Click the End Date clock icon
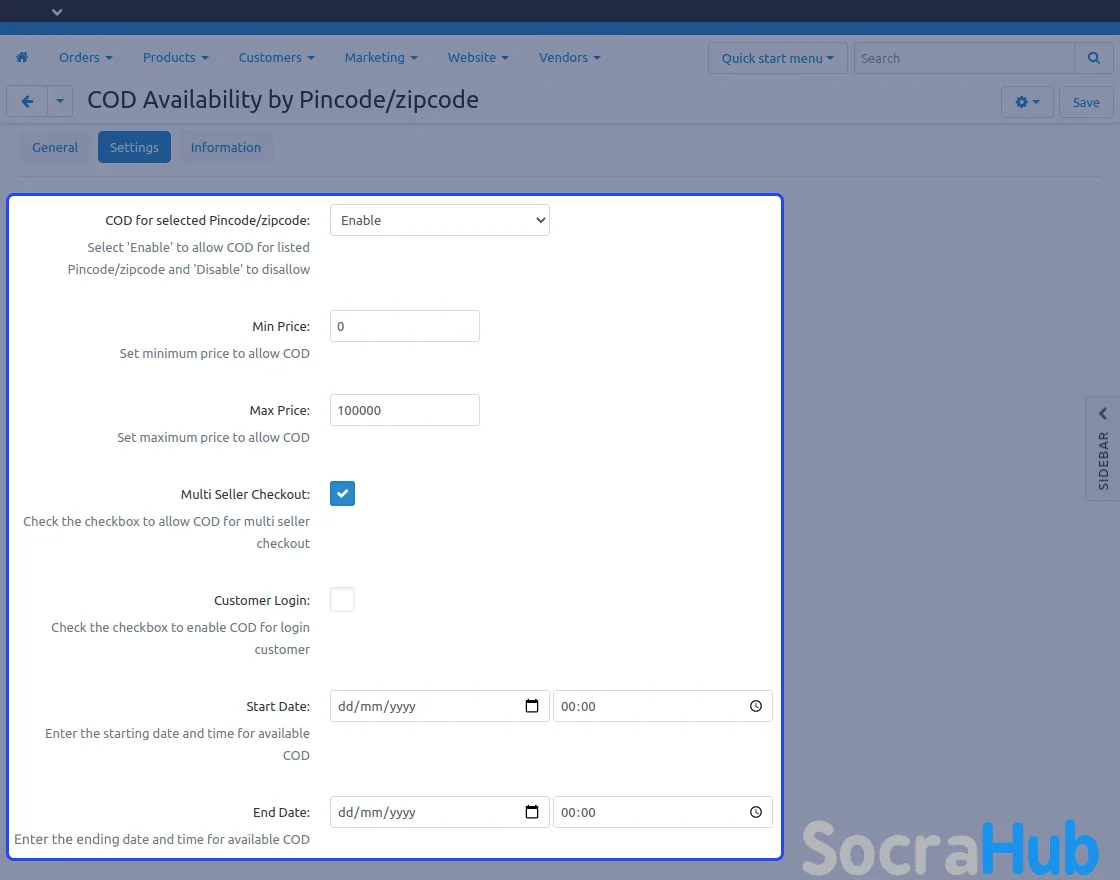Image resolution: width=1120 pixels, height=880 pixels. (756, 812)
